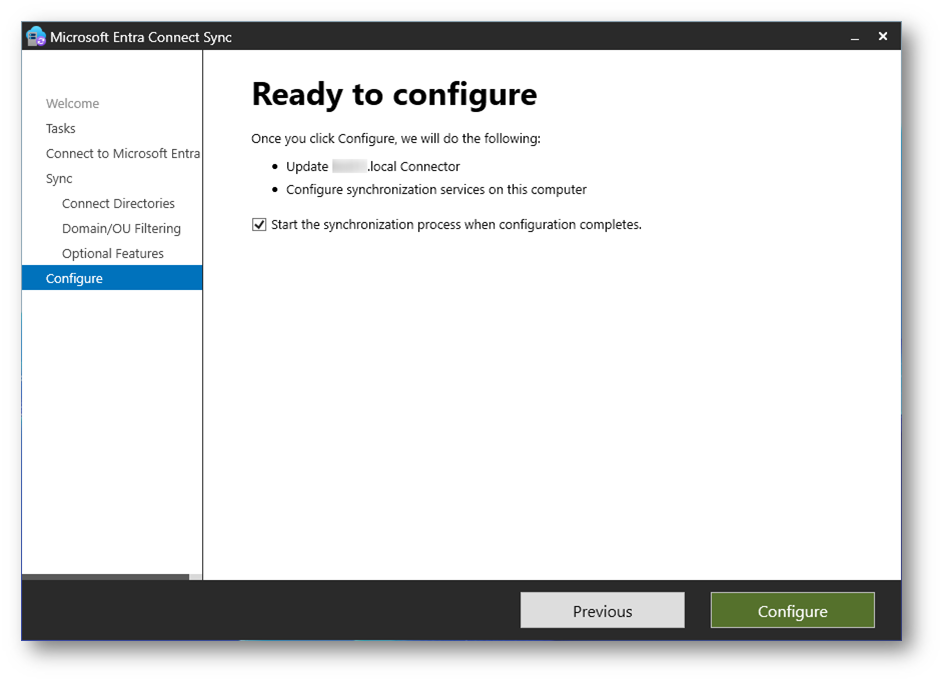Open Connect to Microsoft Entra step
Screen dimensions: 944x683
point(123,154)
